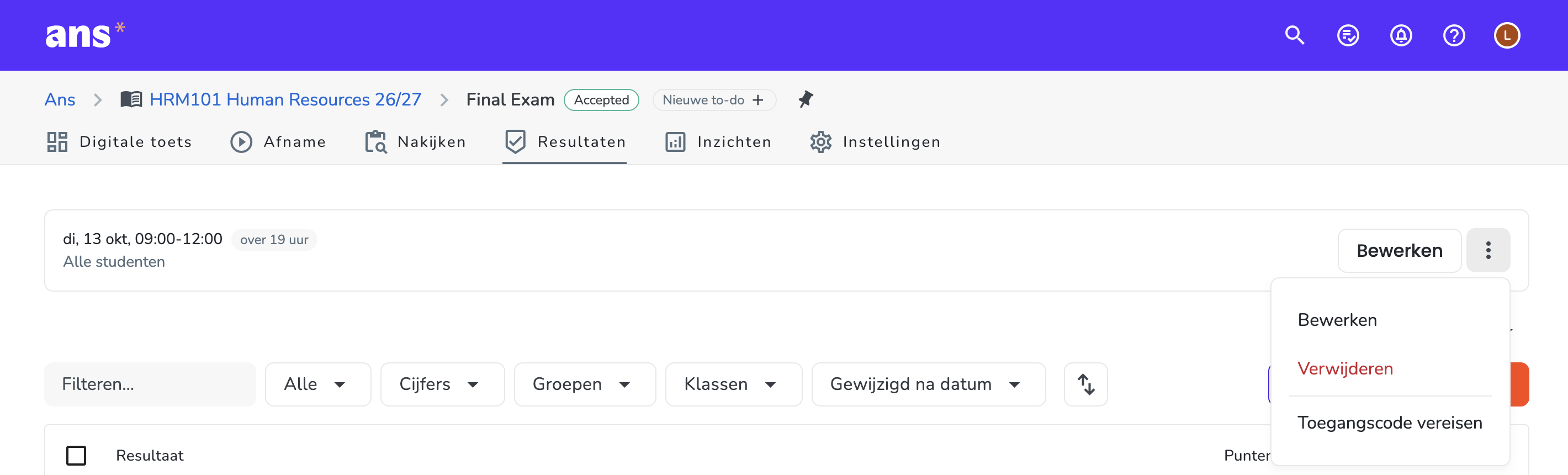1568x475 pixels.
Task: Expand the Alle dropdown filter
Action: point(317,384)
